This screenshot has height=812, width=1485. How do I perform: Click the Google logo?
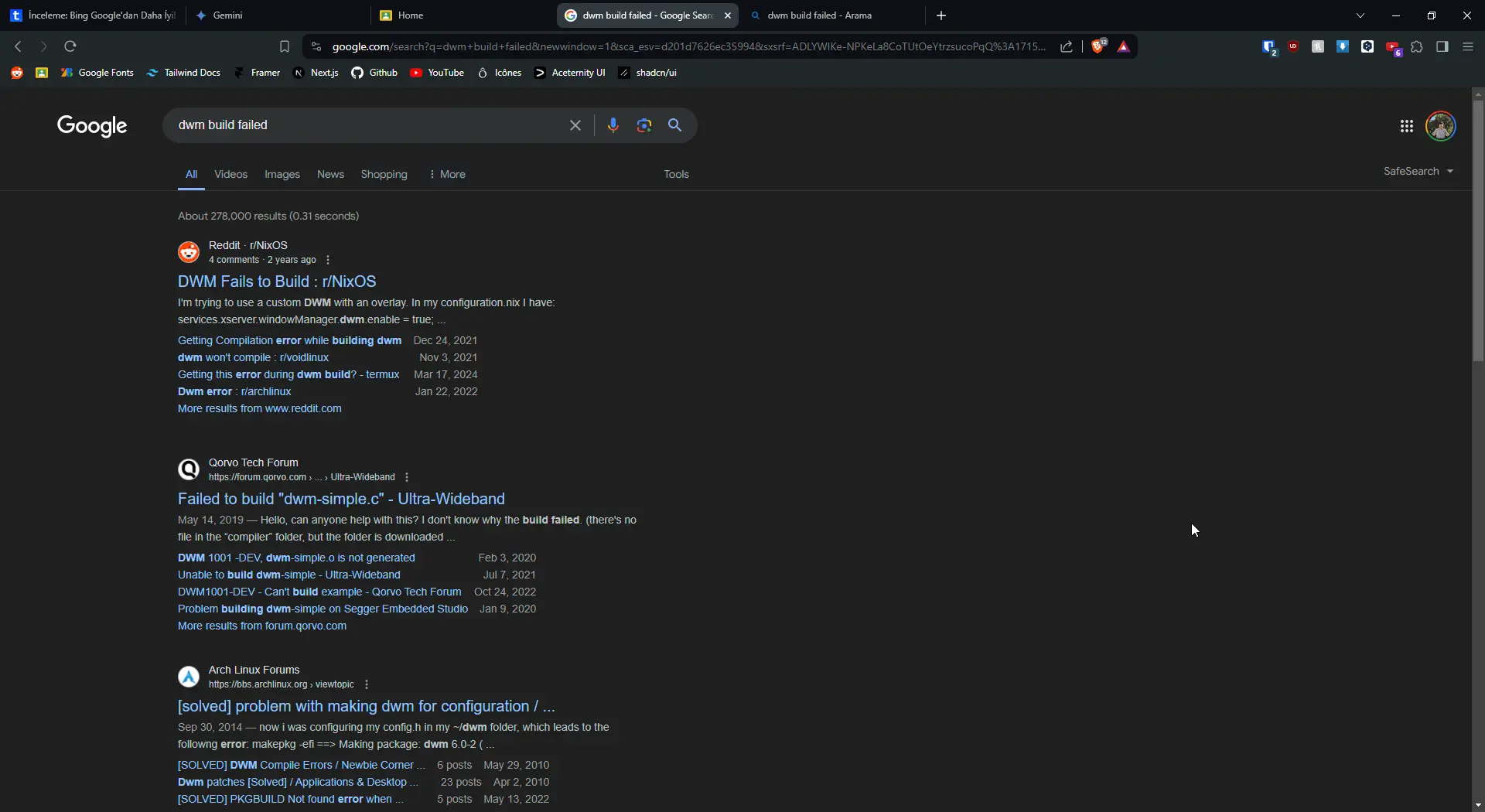[x=92, y=125]
